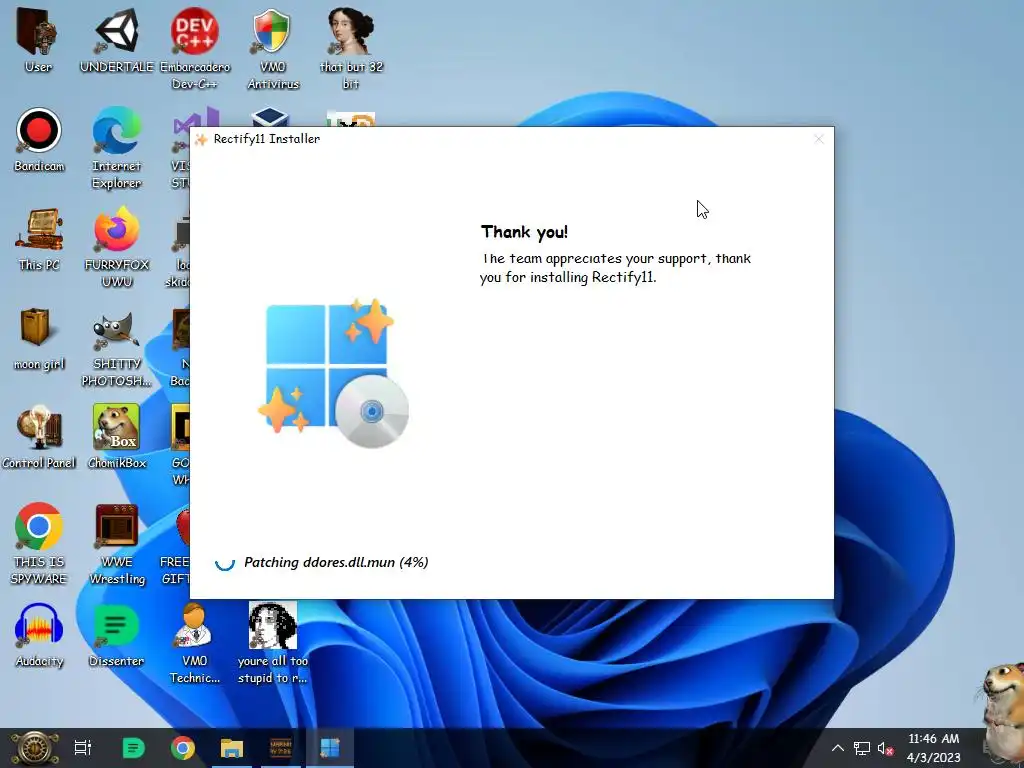Launch the Bandicam desktop shortcut

[x=39, y=140]
